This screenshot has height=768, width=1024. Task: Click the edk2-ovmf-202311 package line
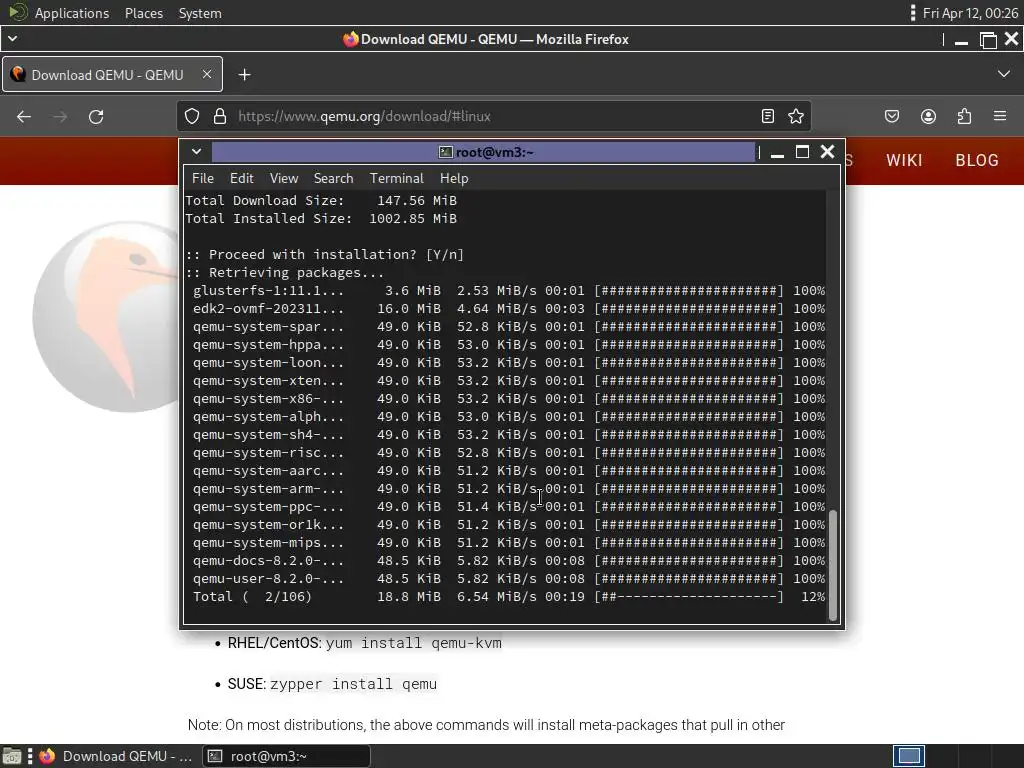508,308
